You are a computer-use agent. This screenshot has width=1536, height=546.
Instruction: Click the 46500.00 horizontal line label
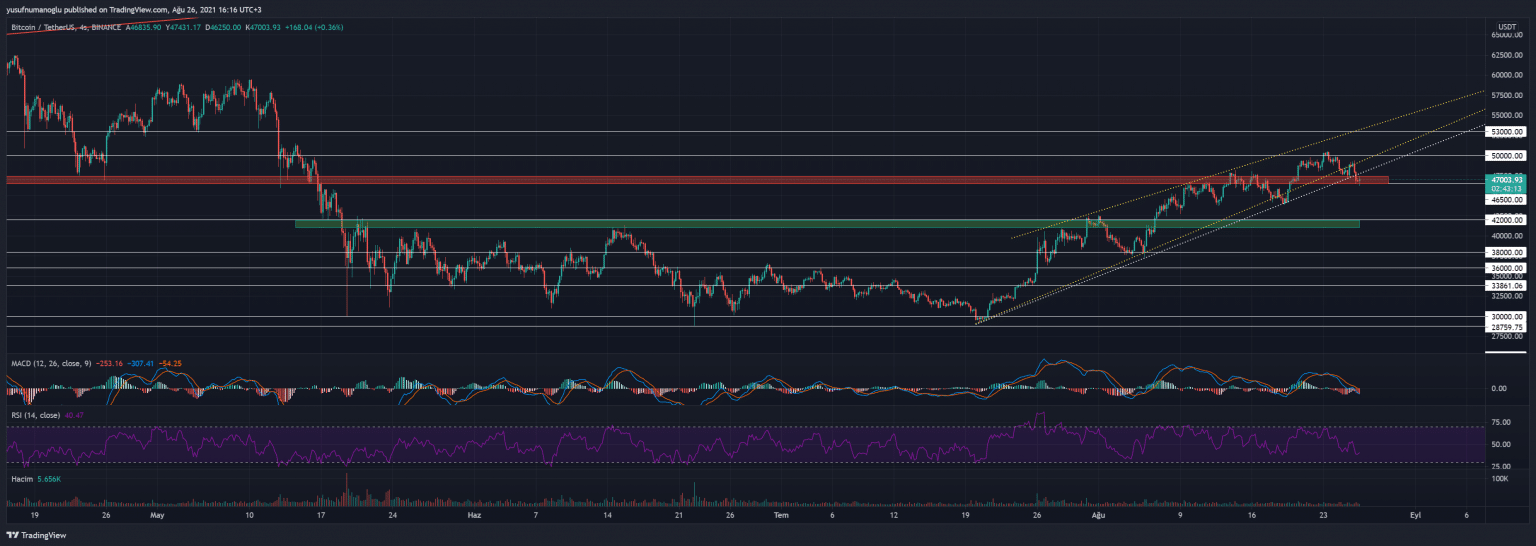click(1505, 200)
